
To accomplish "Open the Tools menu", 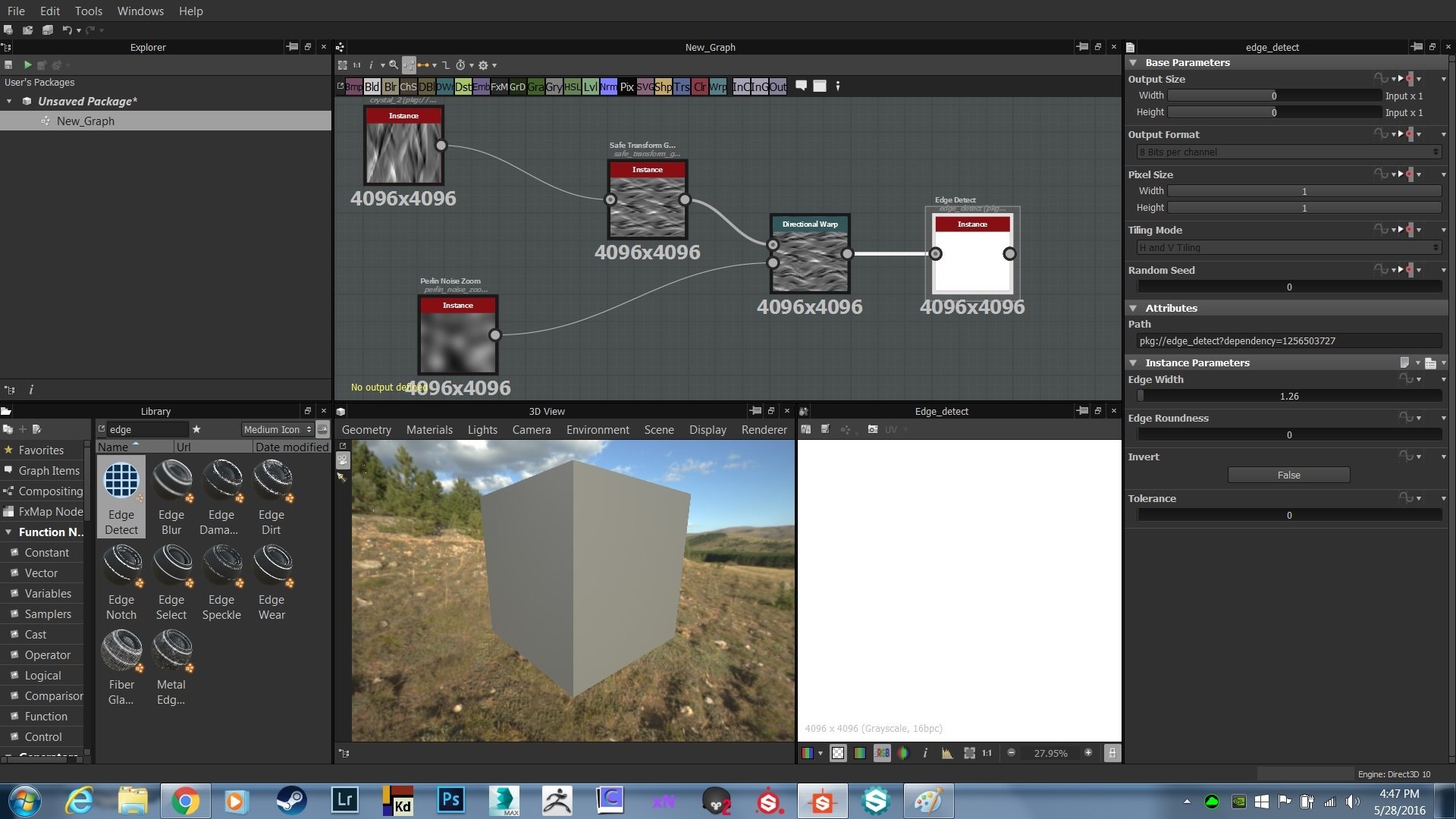I will point(89,11).
